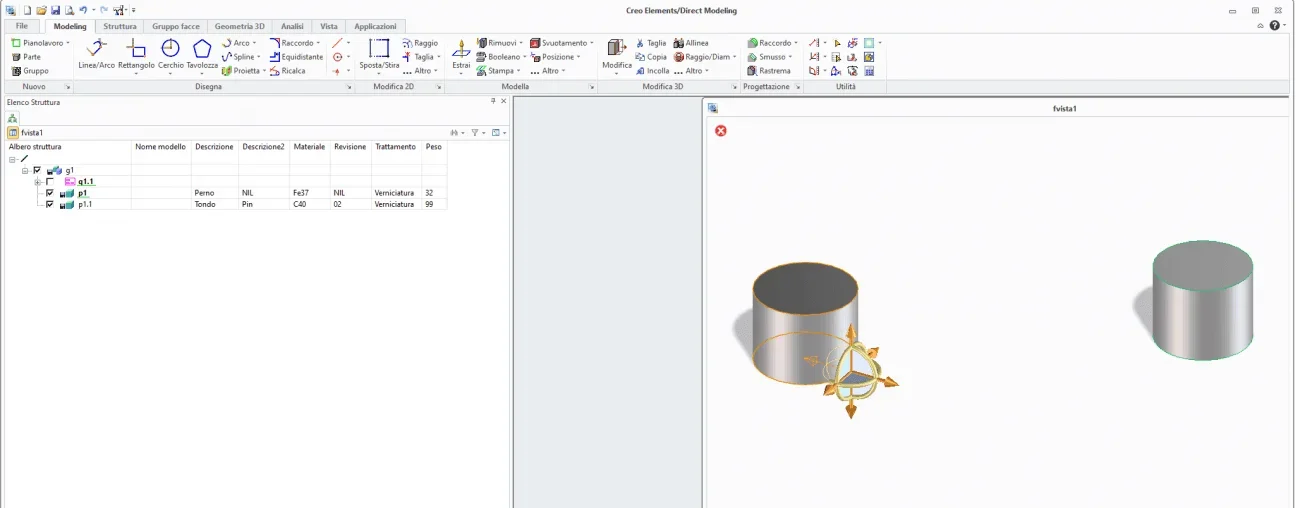Select the Linea/Arco drawing tool
The height and width of the screenshot is (508, 1300).
[97, 54]
